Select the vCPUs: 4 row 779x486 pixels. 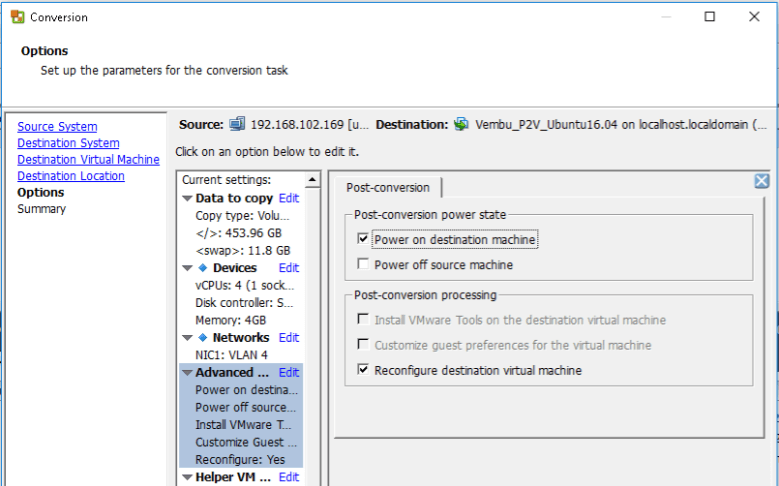(242, 285)
